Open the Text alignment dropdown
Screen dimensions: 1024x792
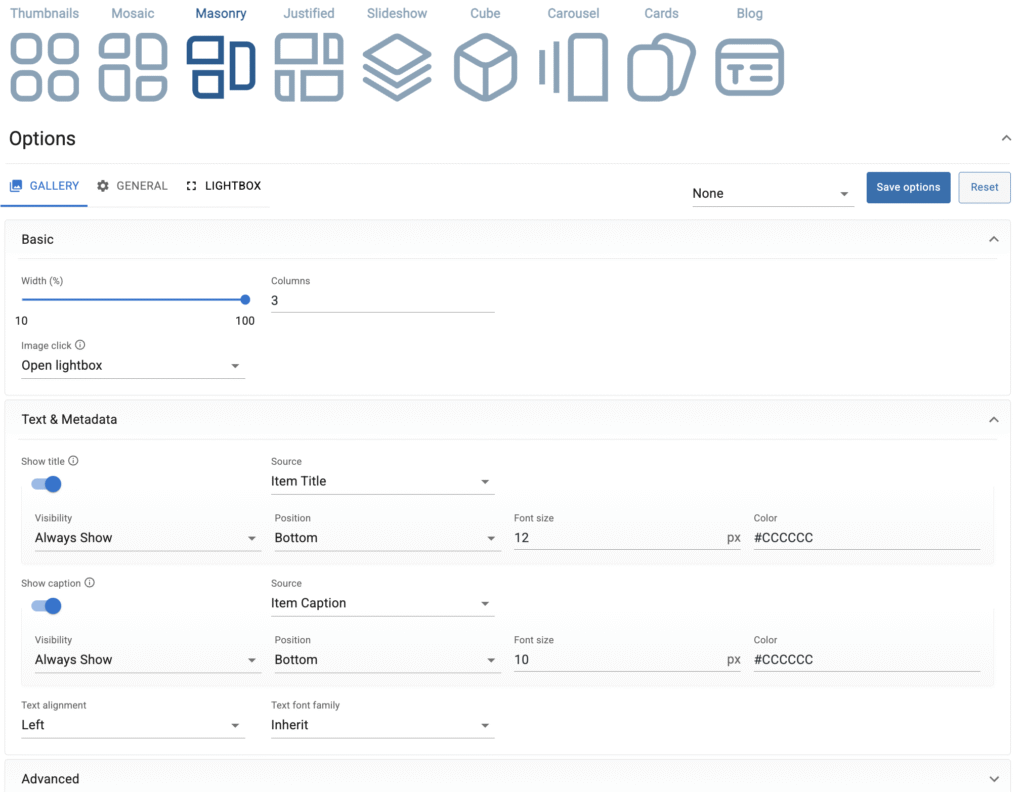132,725
